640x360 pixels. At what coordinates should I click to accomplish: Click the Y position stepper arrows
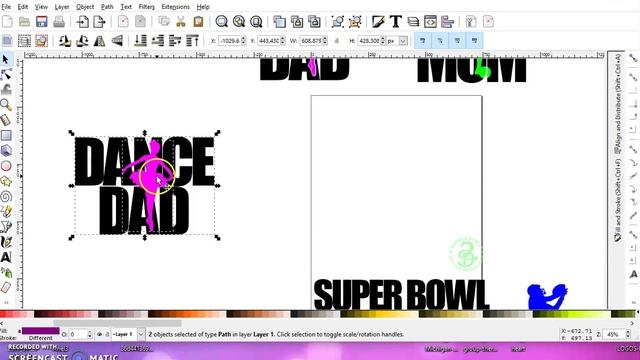pyautogui.click(x=283, y=41)
